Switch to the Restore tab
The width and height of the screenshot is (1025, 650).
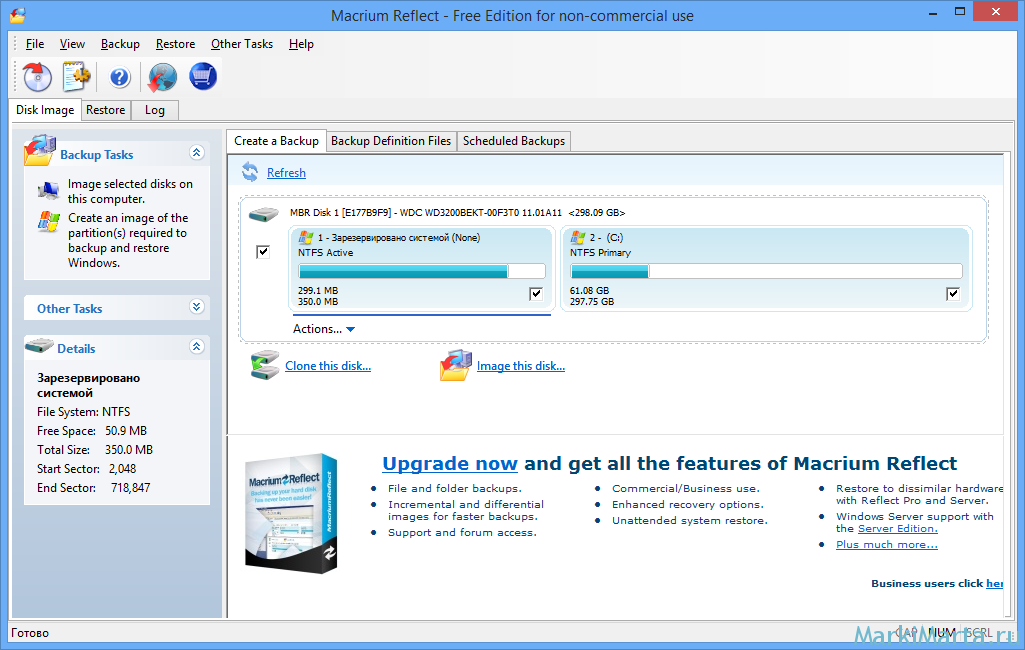tap(105, 110)
